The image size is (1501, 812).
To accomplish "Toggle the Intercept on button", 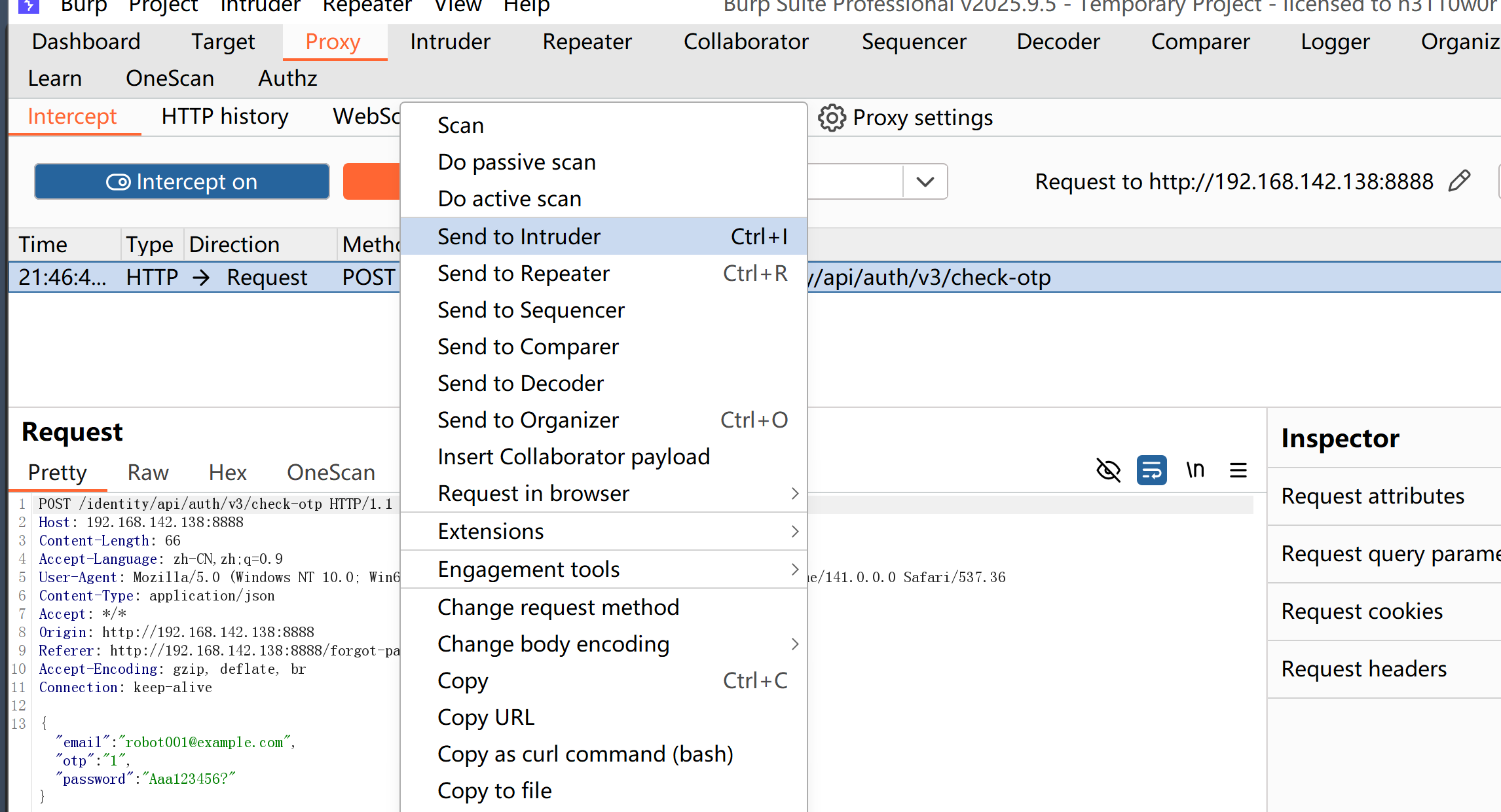I will pyautogui.click(x=181, y=181).
